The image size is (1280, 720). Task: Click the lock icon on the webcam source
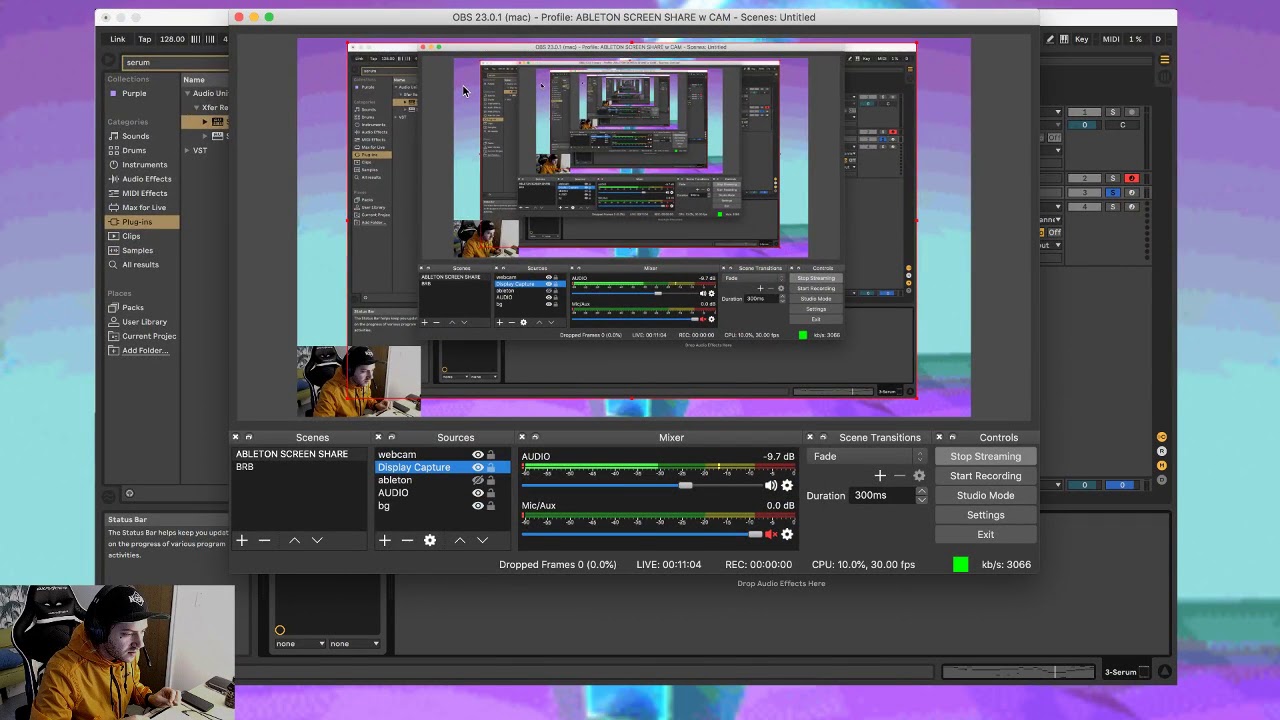[491, 455]
